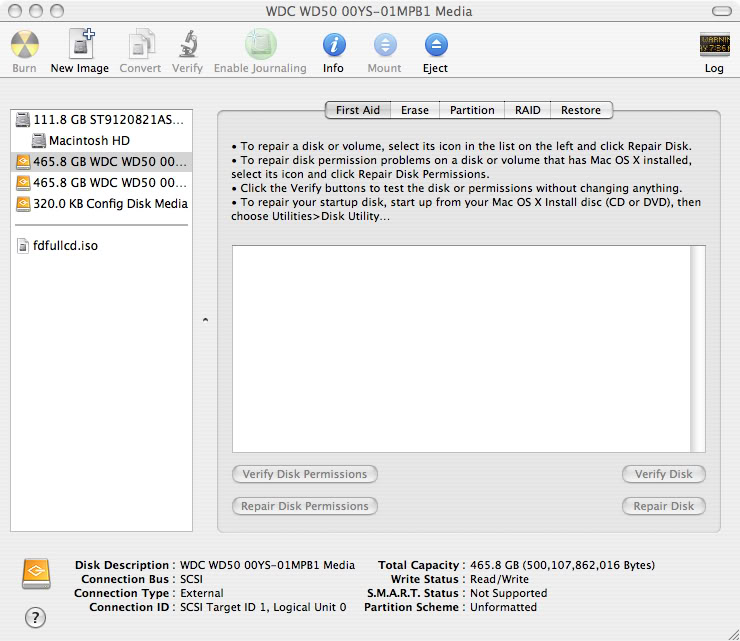740x641 pixels.
Task: Click Verify Disk Permissions button
Action: click(x=305, y=474)
